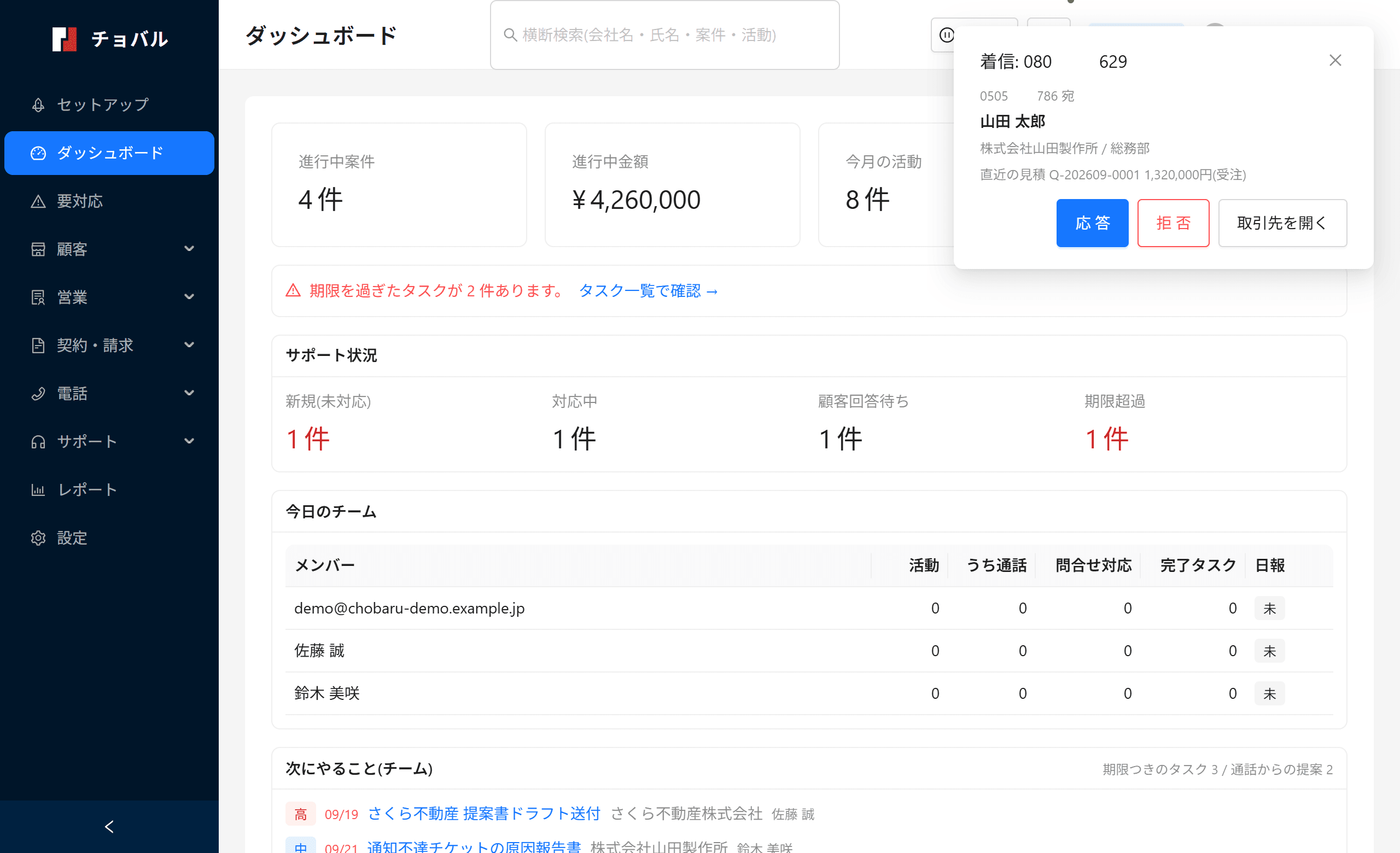Screen dimensions: 1400x853
Task: Click the pause icon button in header
Action: coord(946,35)
